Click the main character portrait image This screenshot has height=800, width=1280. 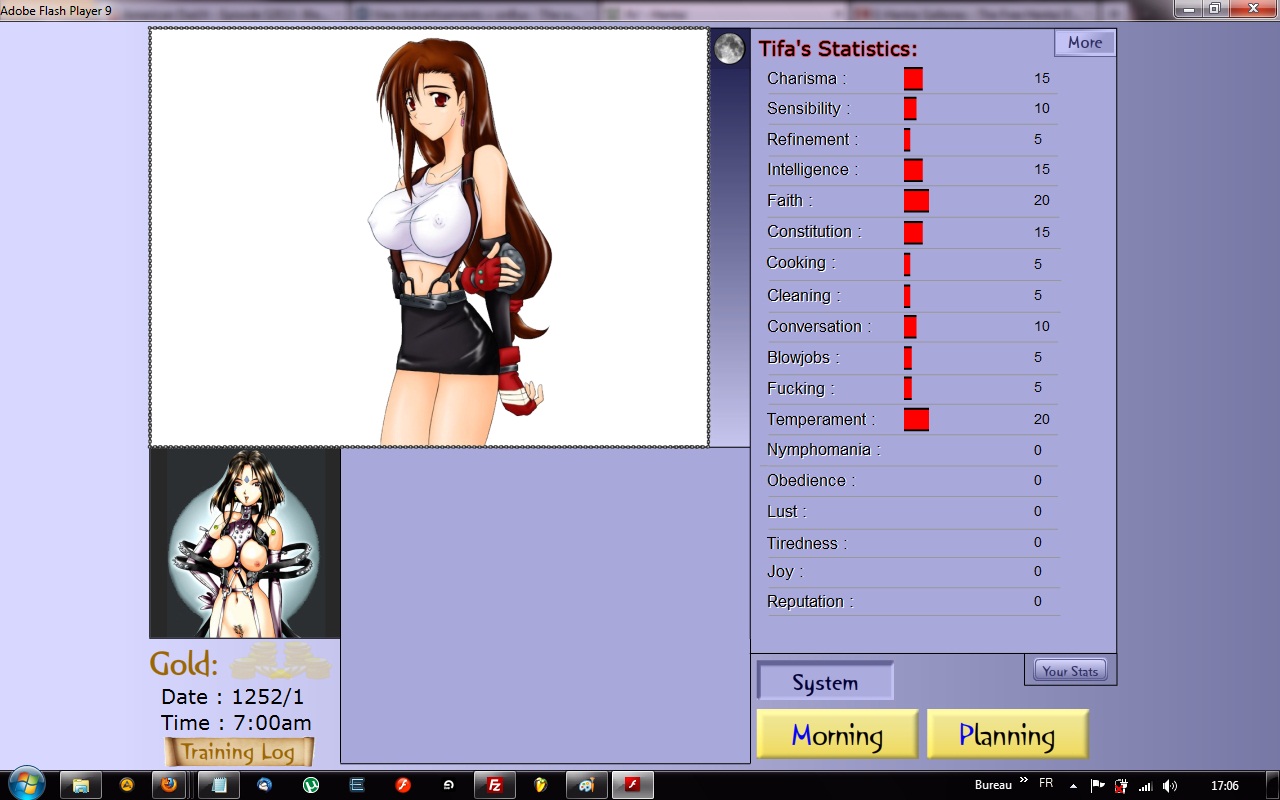click(429, 237)
